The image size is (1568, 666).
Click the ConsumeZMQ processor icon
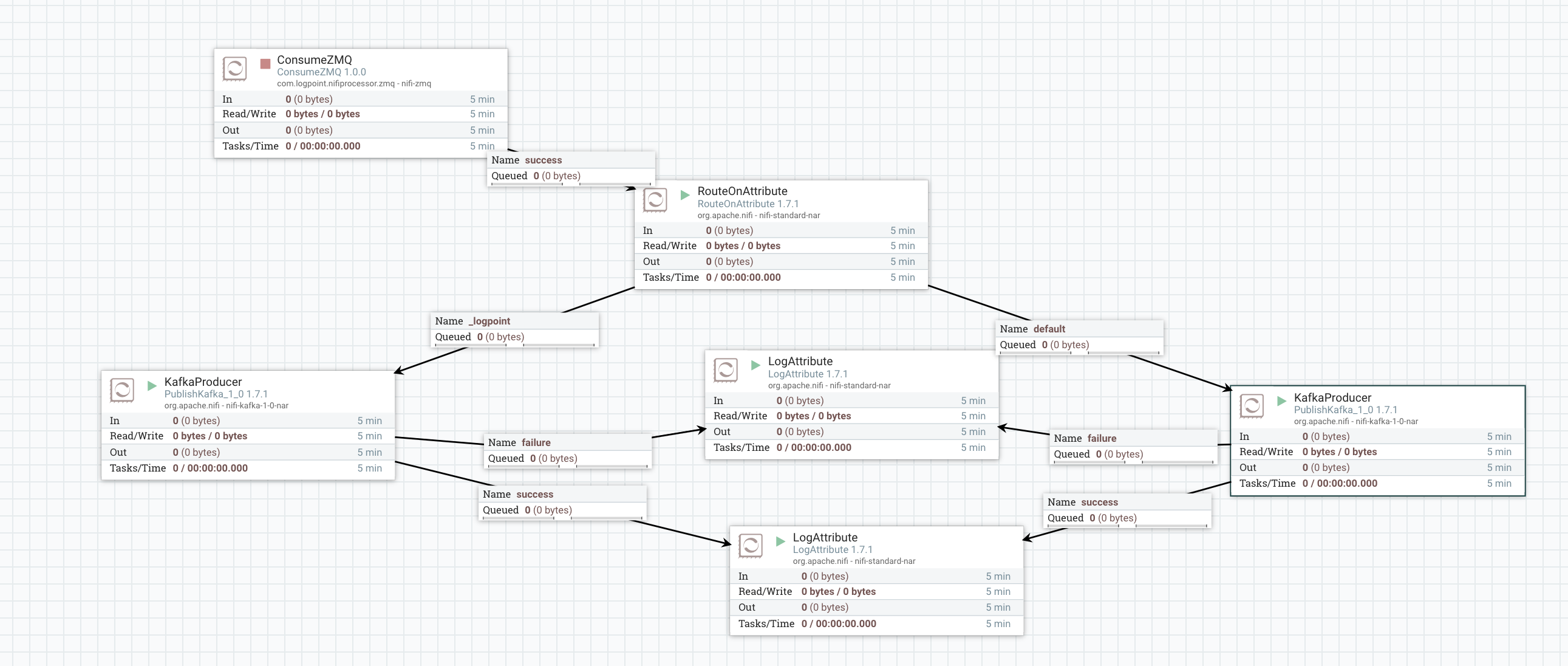(x=234, y=68)
